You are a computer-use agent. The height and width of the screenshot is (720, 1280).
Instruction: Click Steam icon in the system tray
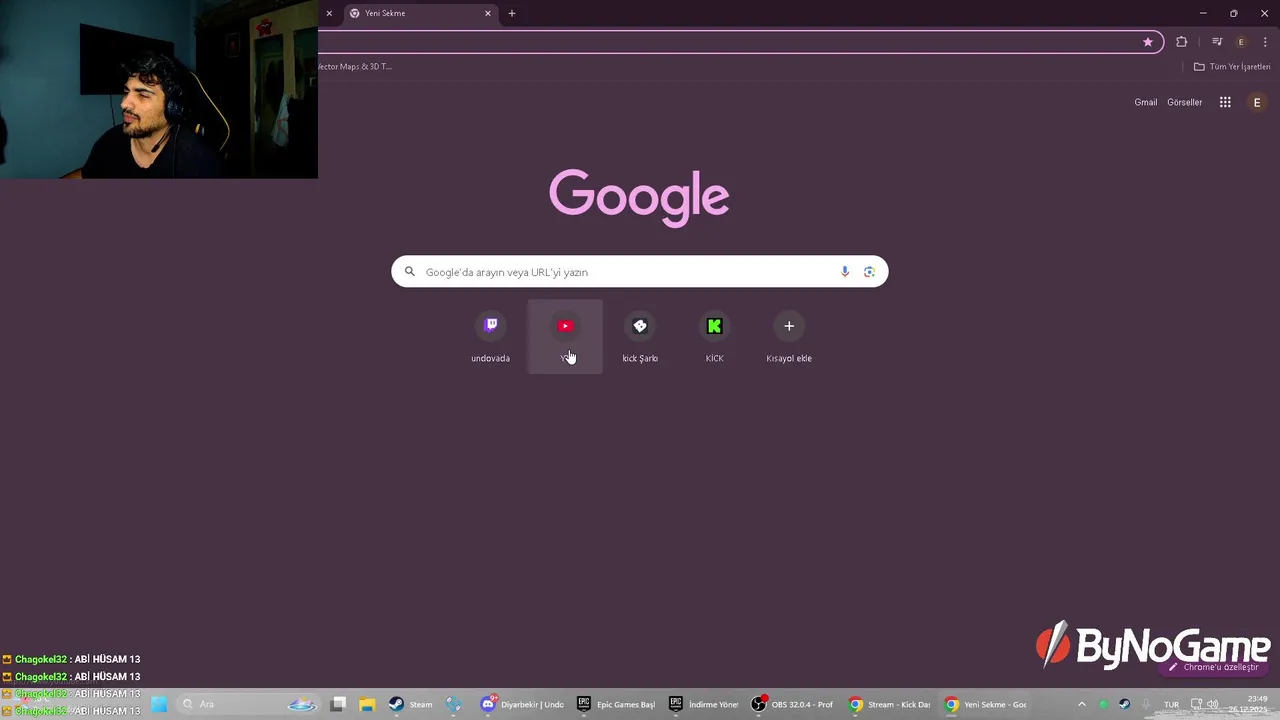(1125, 704)
